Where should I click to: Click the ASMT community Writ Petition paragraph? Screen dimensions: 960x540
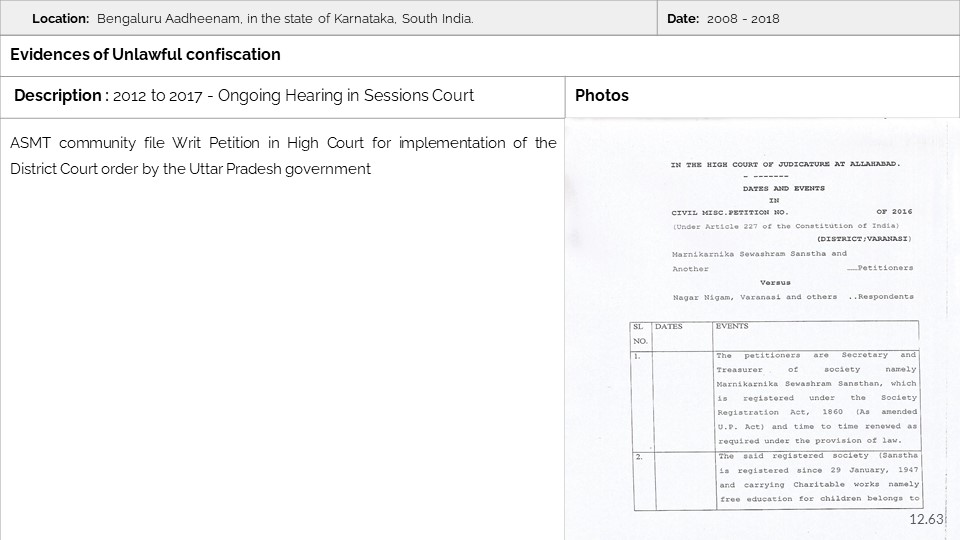coord(283,156)
